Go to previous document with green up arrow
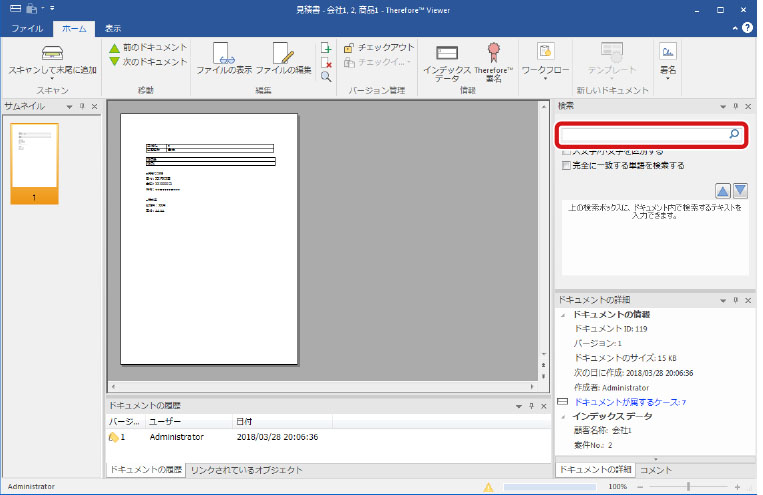763x495 pixels. (114, 48)
